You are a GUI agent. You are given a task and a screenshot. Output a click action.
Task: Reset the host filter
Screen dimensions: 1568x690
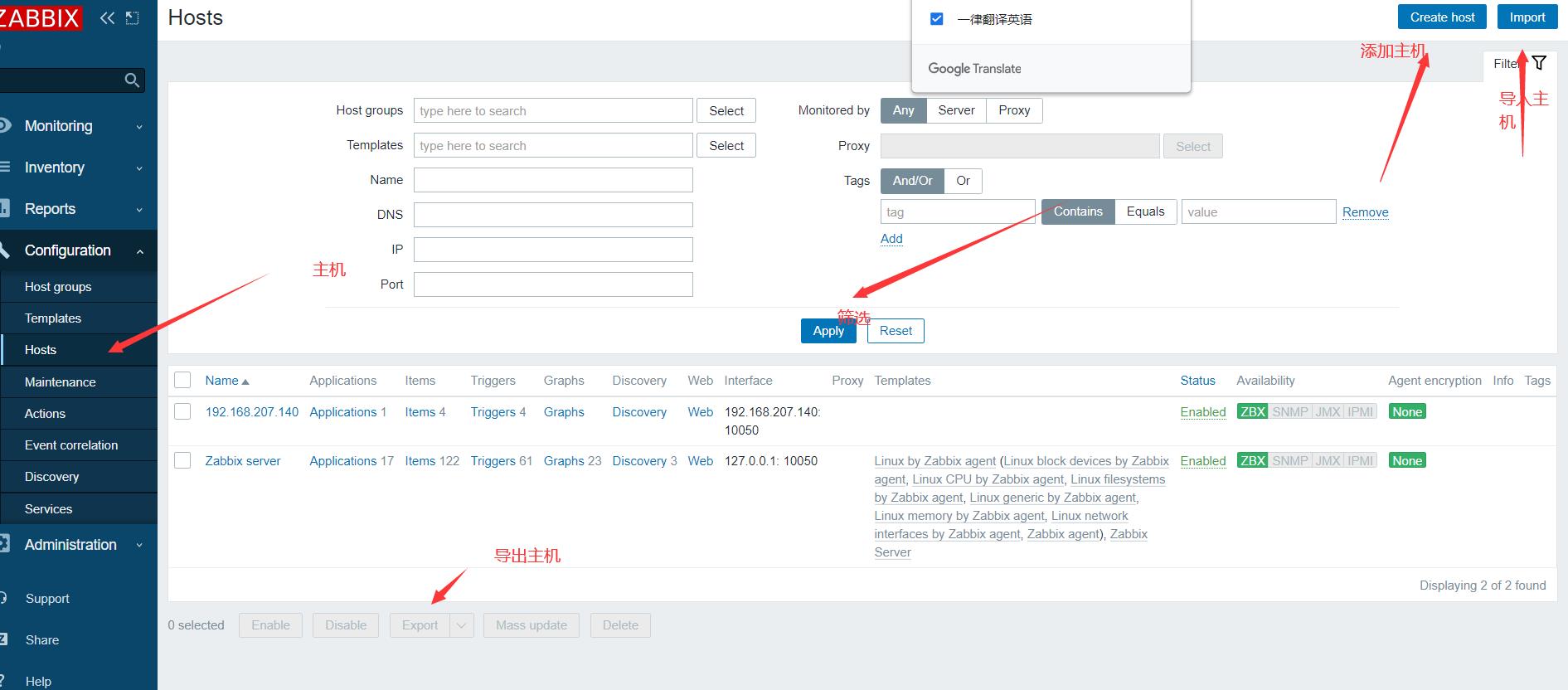click(x=896, y=331)
